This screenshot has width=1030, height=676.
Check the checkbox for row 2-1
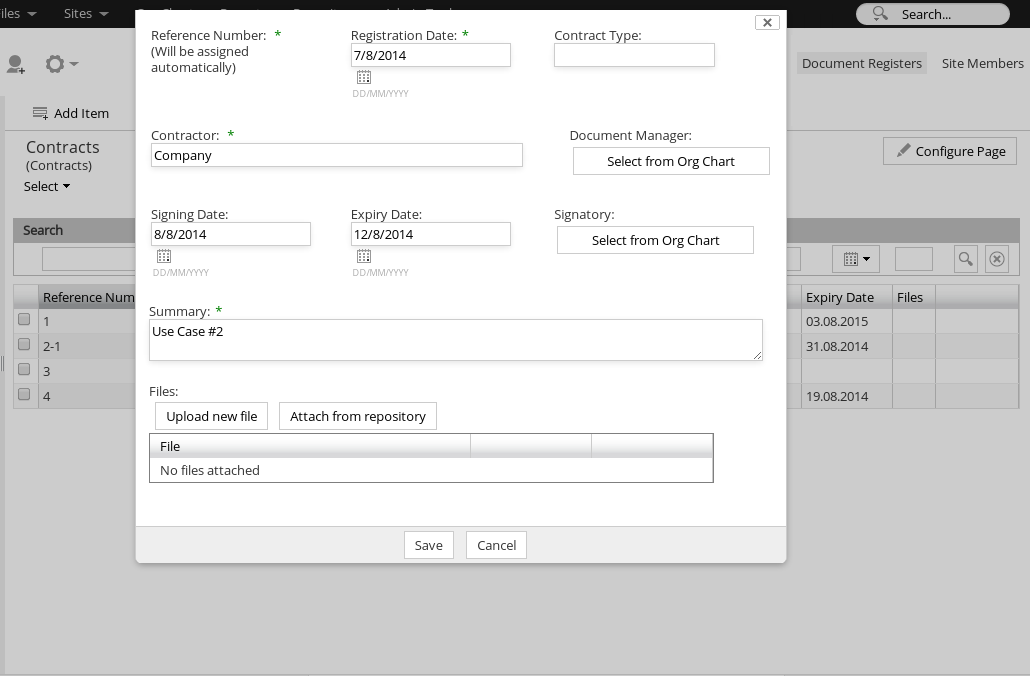coord(24,345)
